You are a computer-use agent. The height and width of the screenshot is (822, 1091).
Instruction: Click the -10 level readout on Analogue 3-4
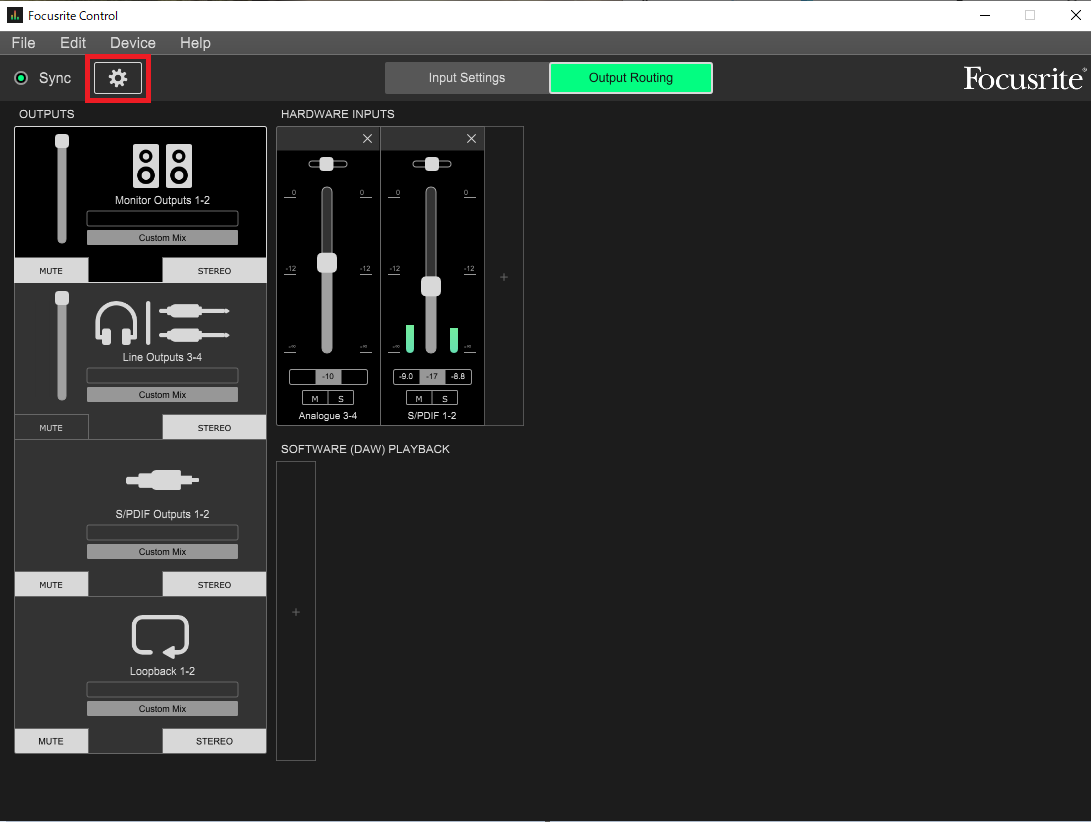point(328,377)
